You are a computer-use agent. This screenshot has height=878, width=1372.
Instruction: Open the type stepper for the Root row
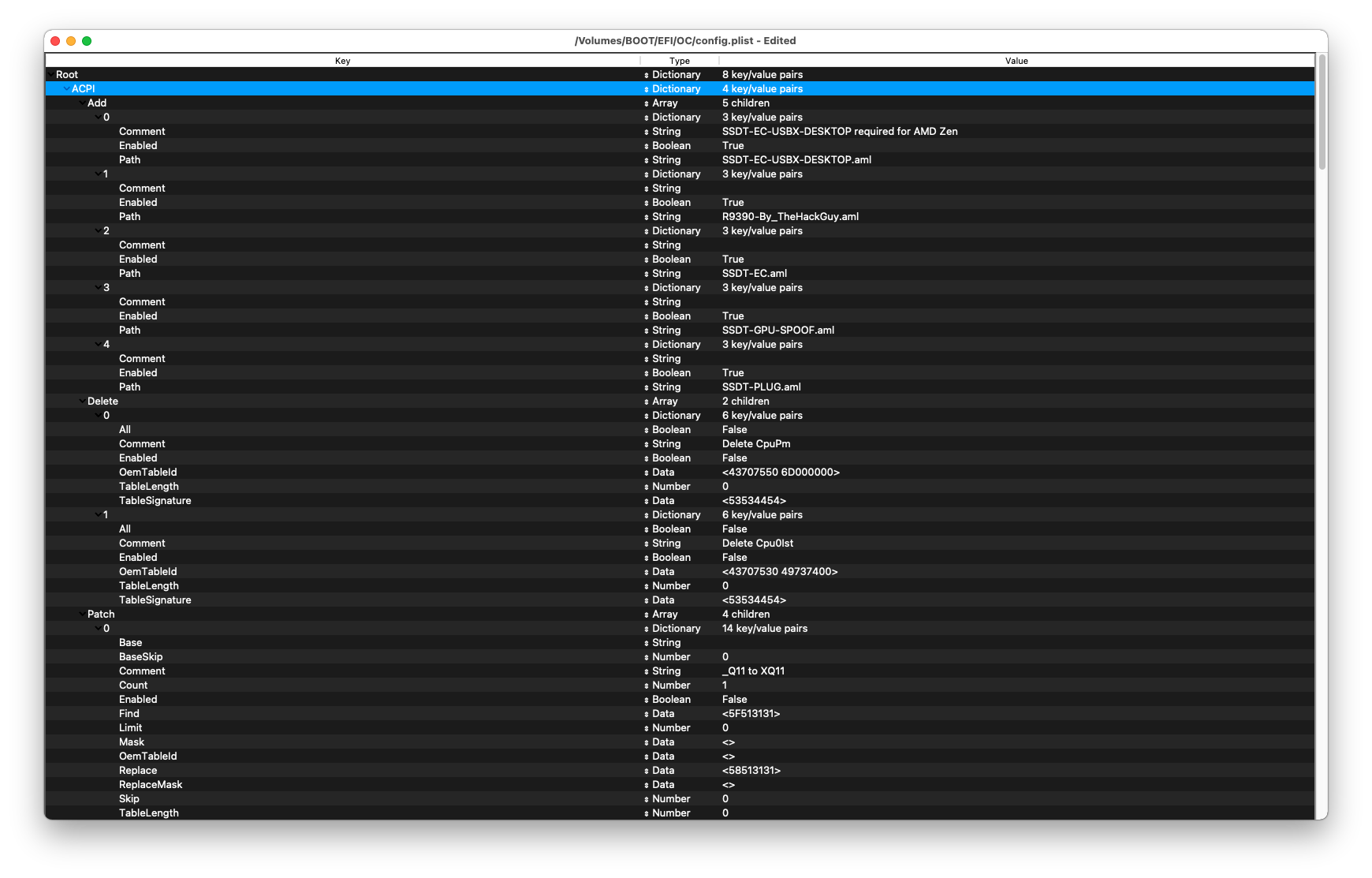647,75
